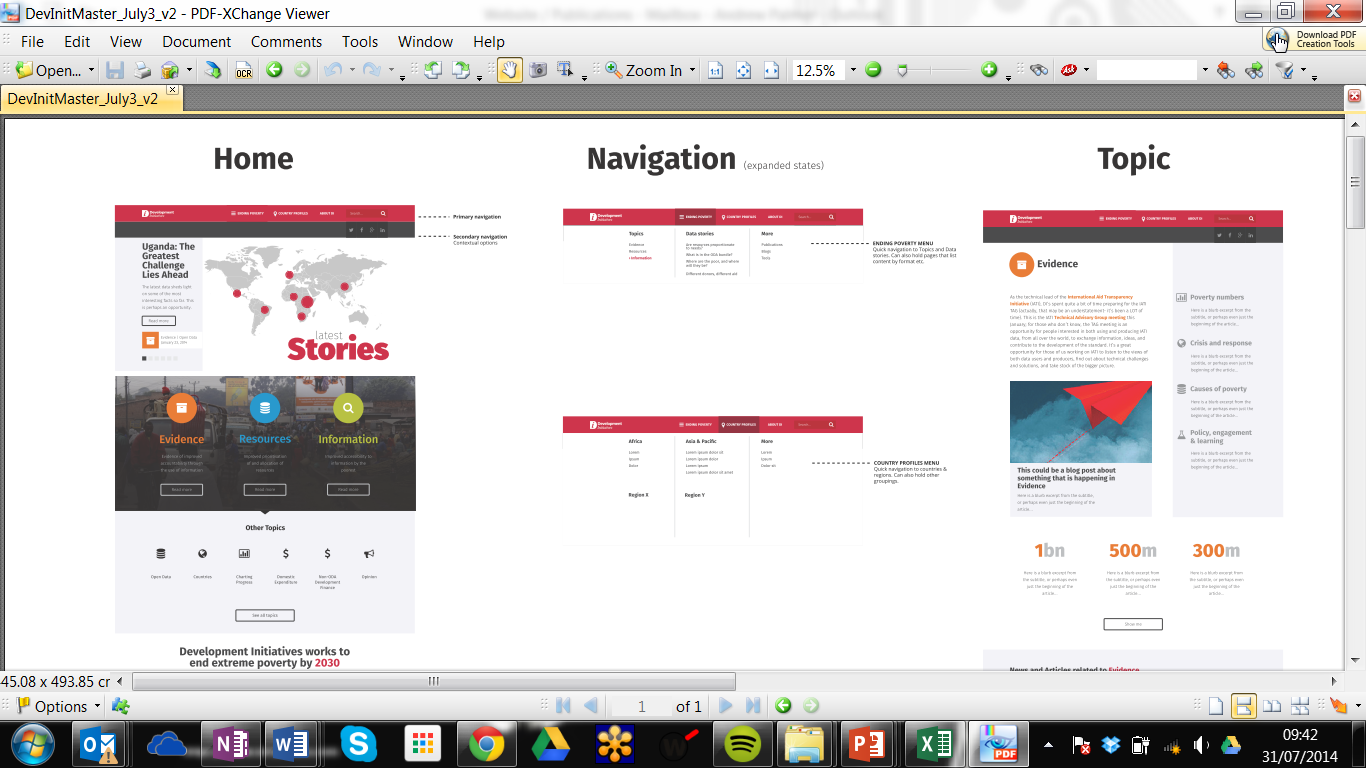The height and width of the screenshot is (768, 1366).
Task: Expand the Zoom In tool dropdown
Action: point(692,70)
